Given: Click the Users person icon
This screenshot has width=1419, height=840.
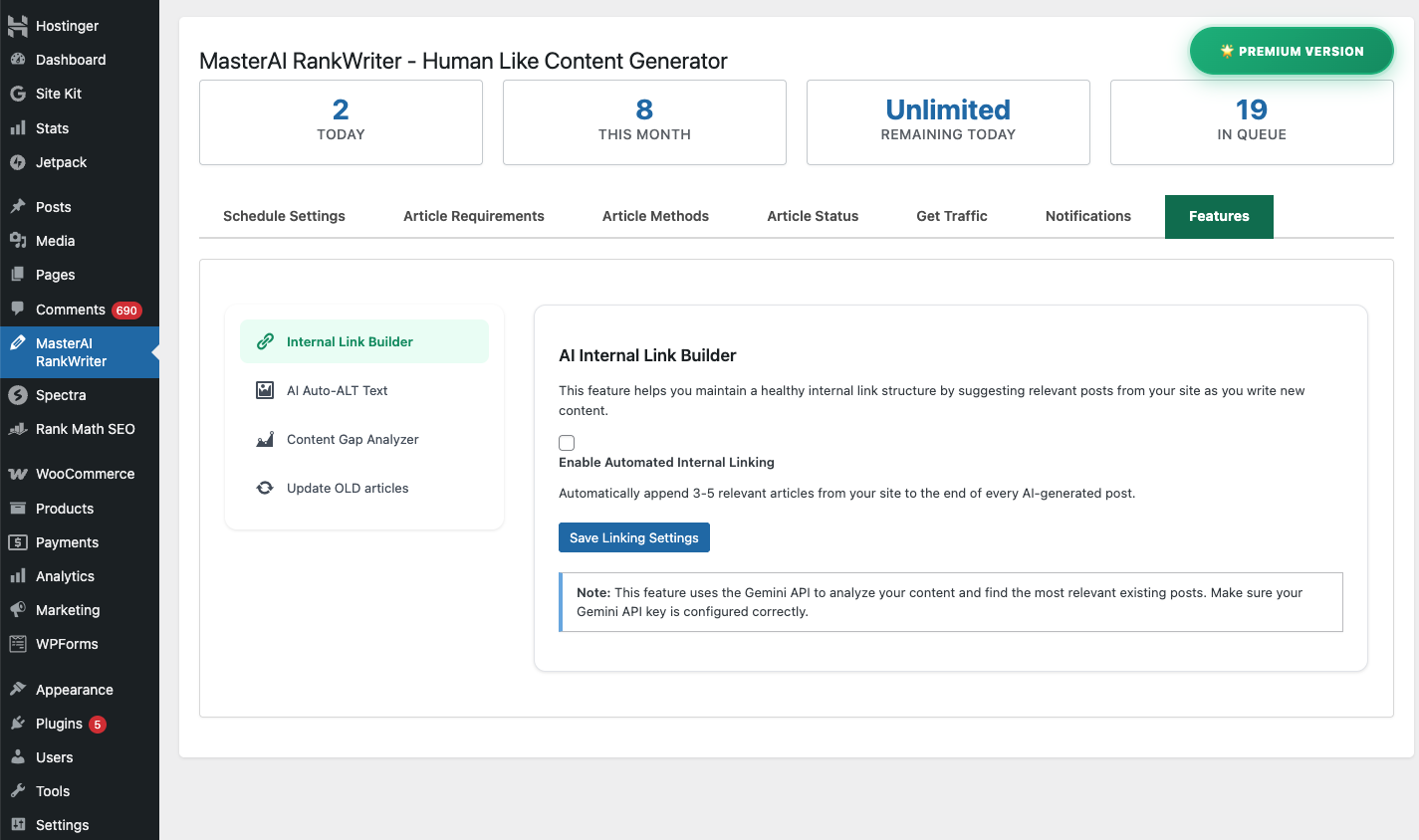Looking at the screenshot, I should click(x=18, y=757).
